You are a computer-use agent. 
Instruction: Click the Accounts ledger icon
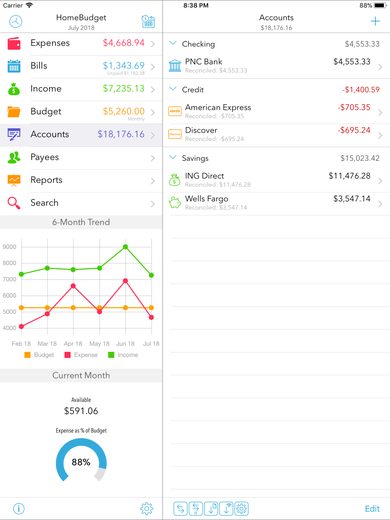click(x=14, y=134)
